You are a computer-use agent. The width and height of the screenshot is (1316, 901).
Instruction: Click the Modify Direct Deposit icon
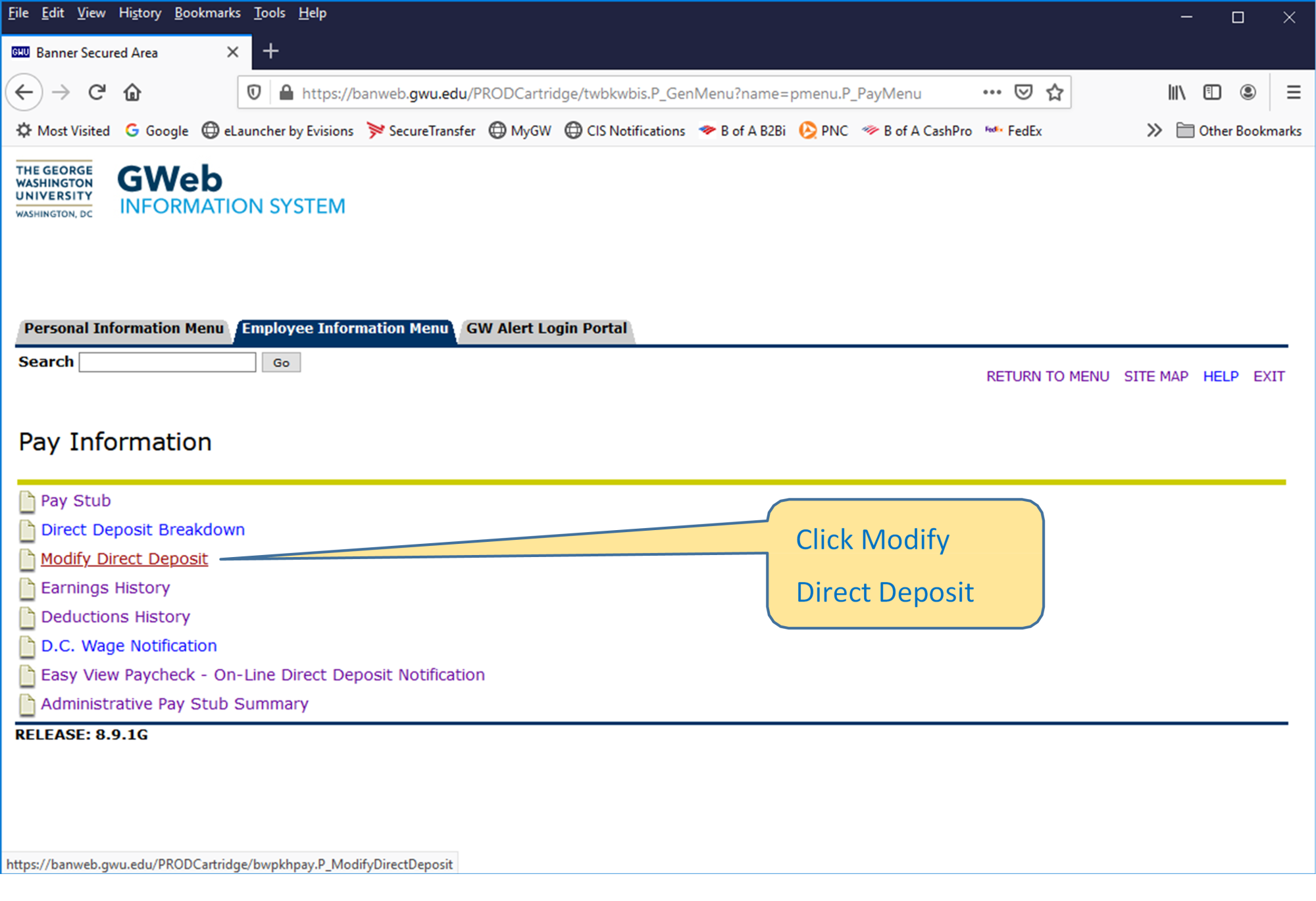pyautogui.click(x=28, y=558)
